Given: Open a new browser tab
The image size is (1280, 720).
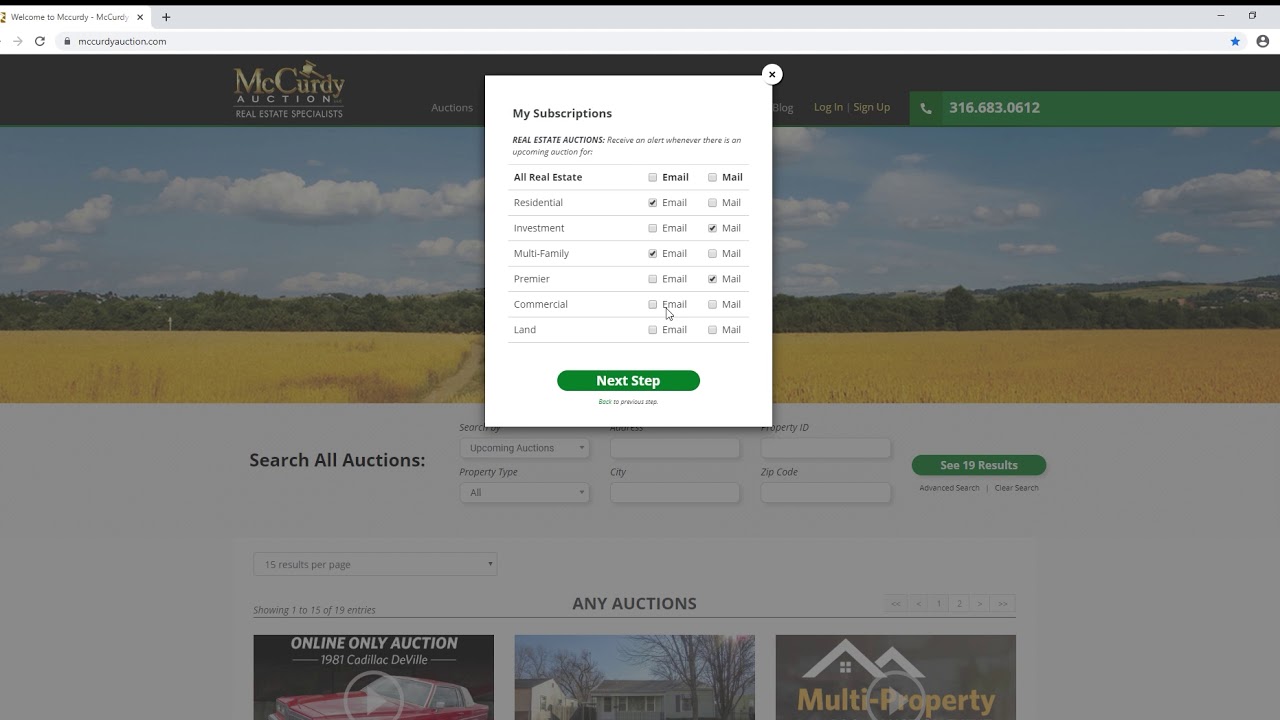Looking at the screenshot, I should tap(166, 17).
